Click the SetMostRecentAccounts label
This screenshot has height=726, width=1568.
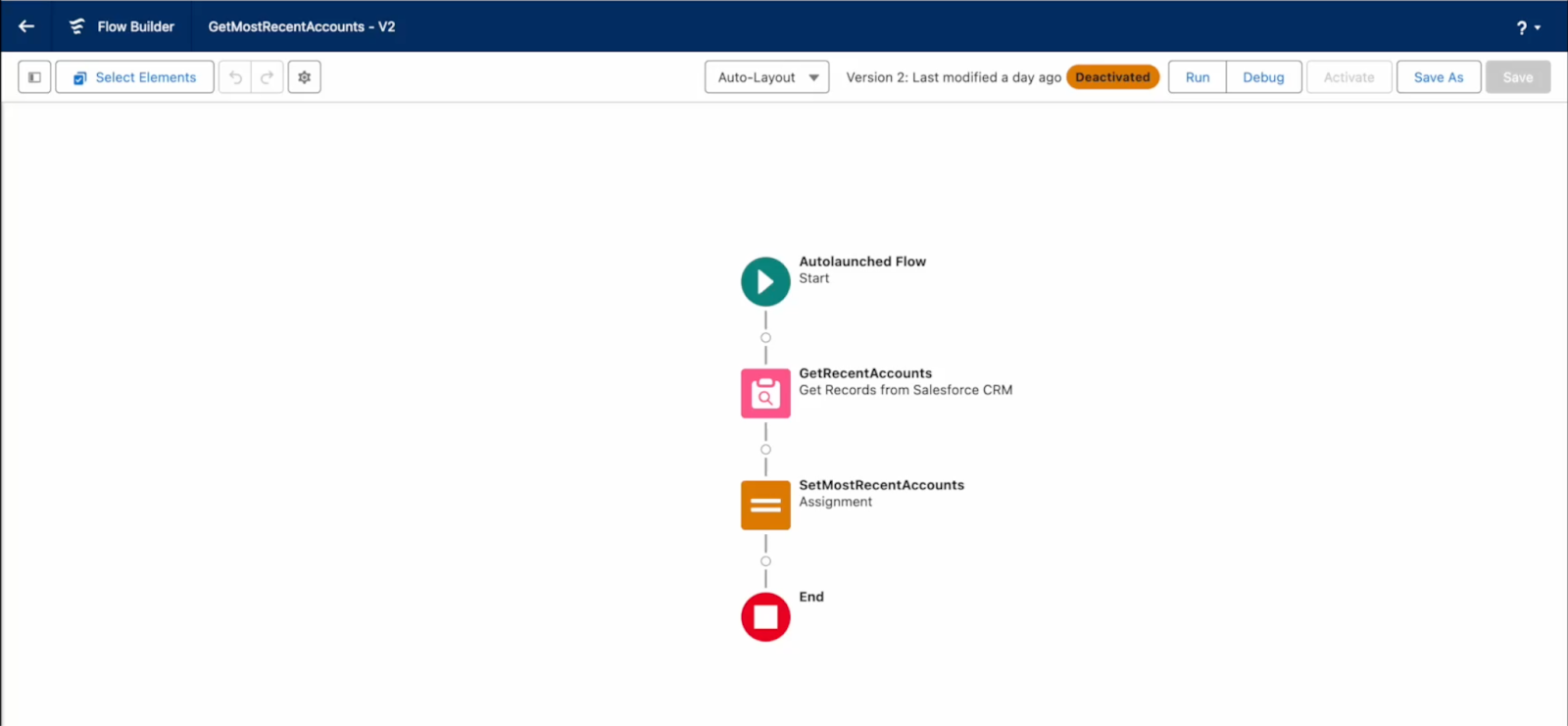point(881,485)
